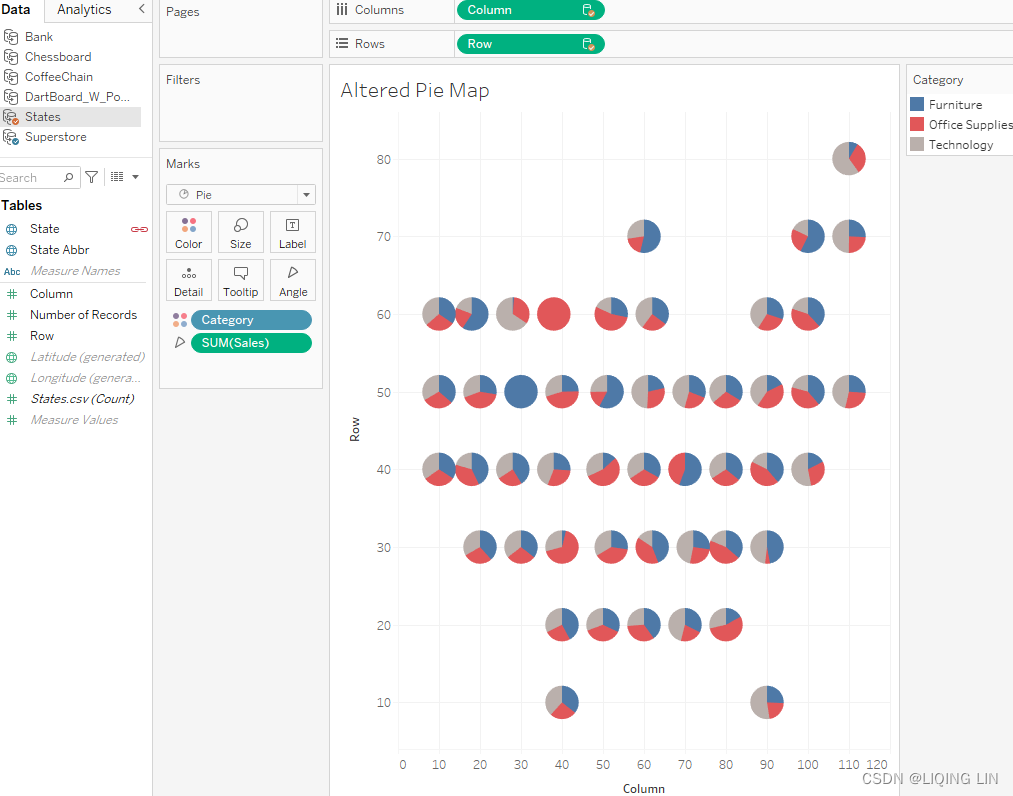The height and width of the screenshot is (796, 1013).
Task: Click the link icon next to State field
Action: pos(139,229)
